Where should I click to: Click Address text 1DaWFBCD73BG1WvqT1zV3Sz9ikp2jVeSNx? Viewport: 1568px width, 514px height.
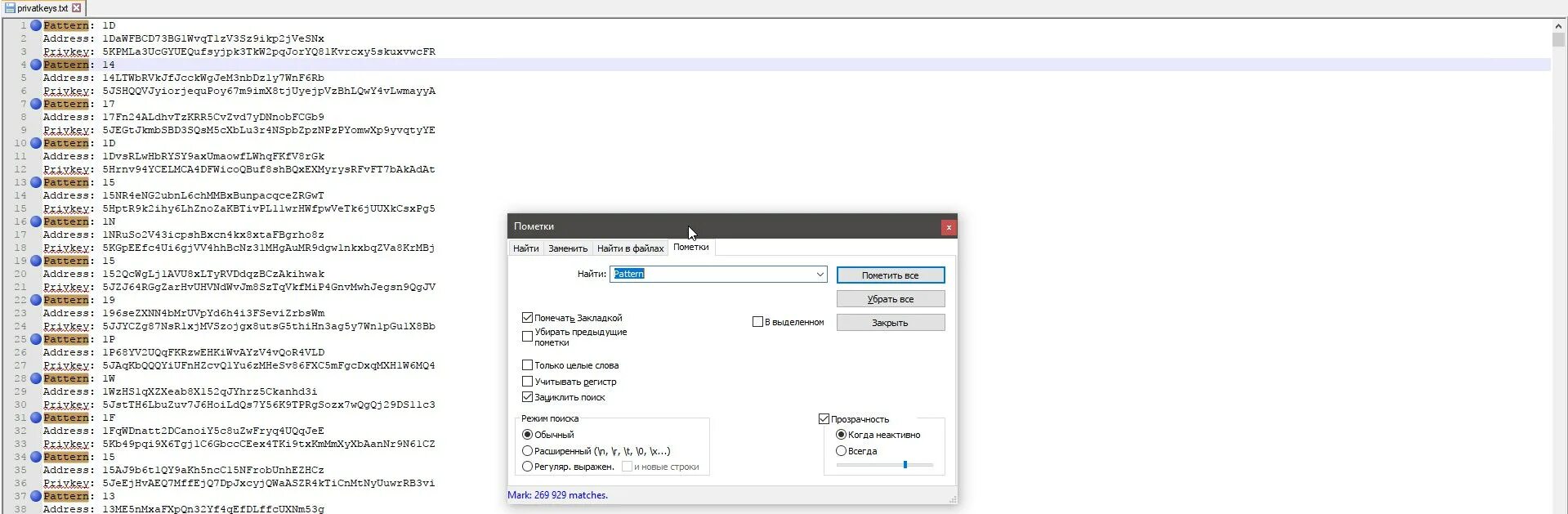pyautogui.click(x=213, y=38)
